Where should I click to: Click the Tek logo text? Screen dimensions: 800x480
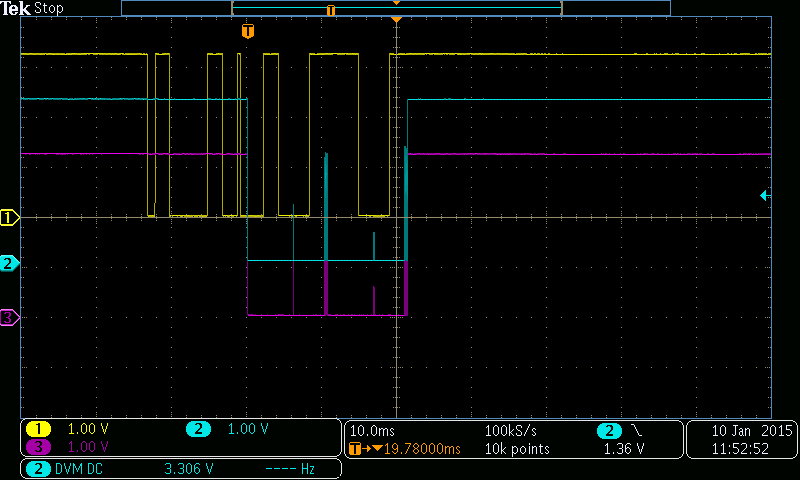(15, 9)
